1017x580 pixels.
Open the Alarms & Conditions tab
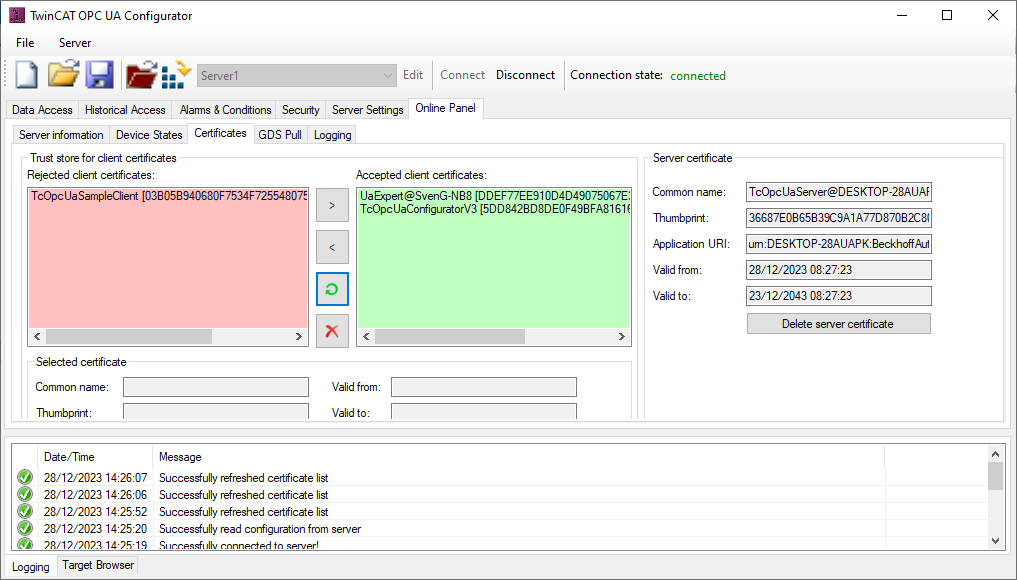(225, 110)
